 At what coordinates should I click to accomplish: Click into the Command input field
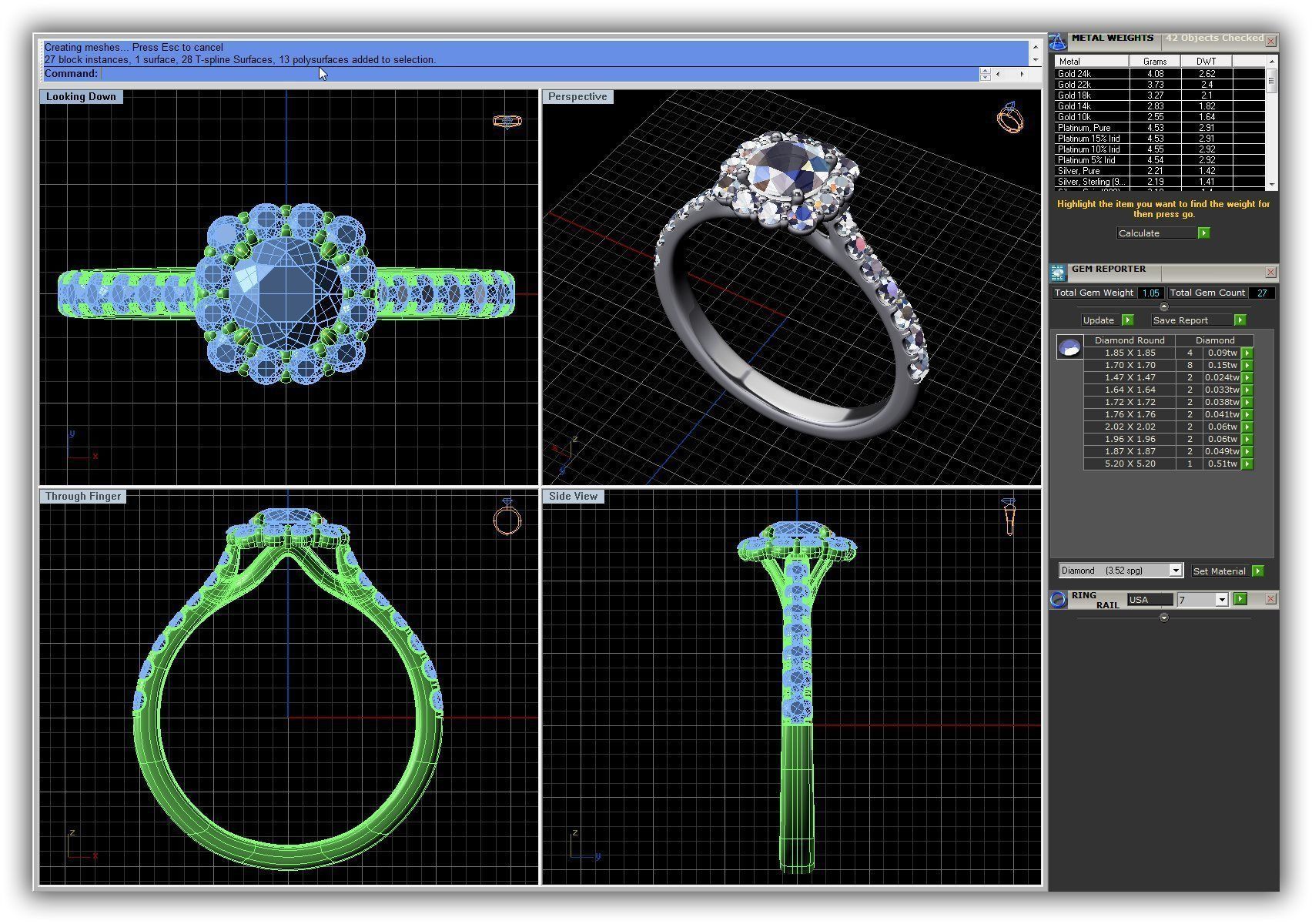539,74
